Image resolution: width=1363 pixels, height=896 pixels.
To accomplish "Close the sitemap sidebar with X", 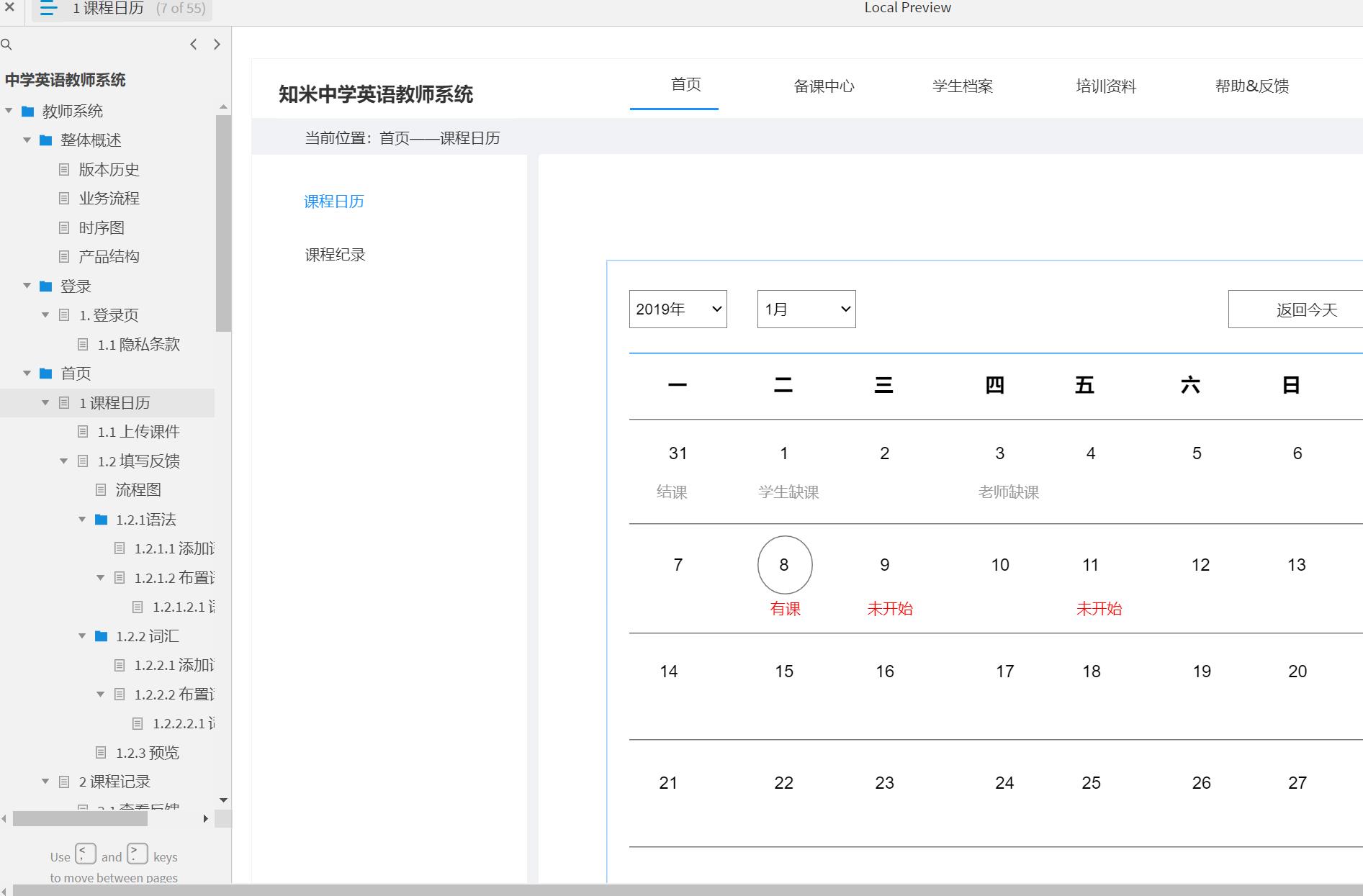I will 9,7.
